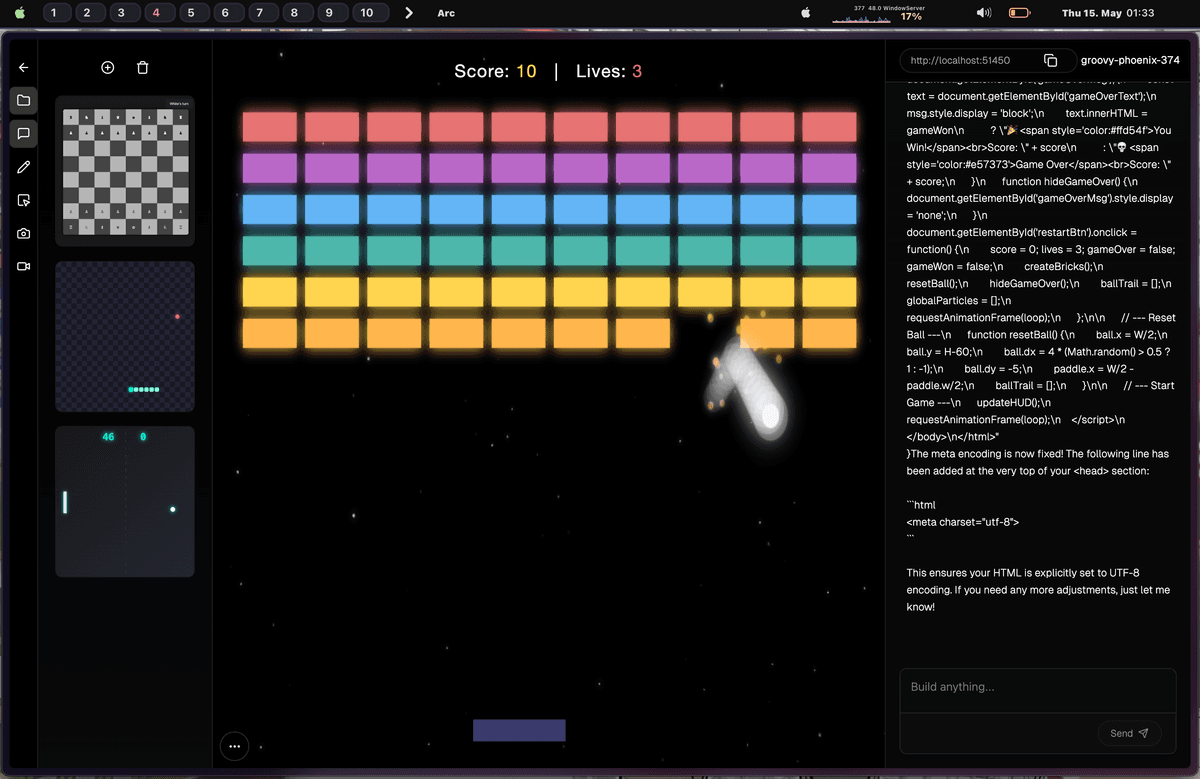
Task: Click the first teal brick in fourth row
Action: [270, 250]
